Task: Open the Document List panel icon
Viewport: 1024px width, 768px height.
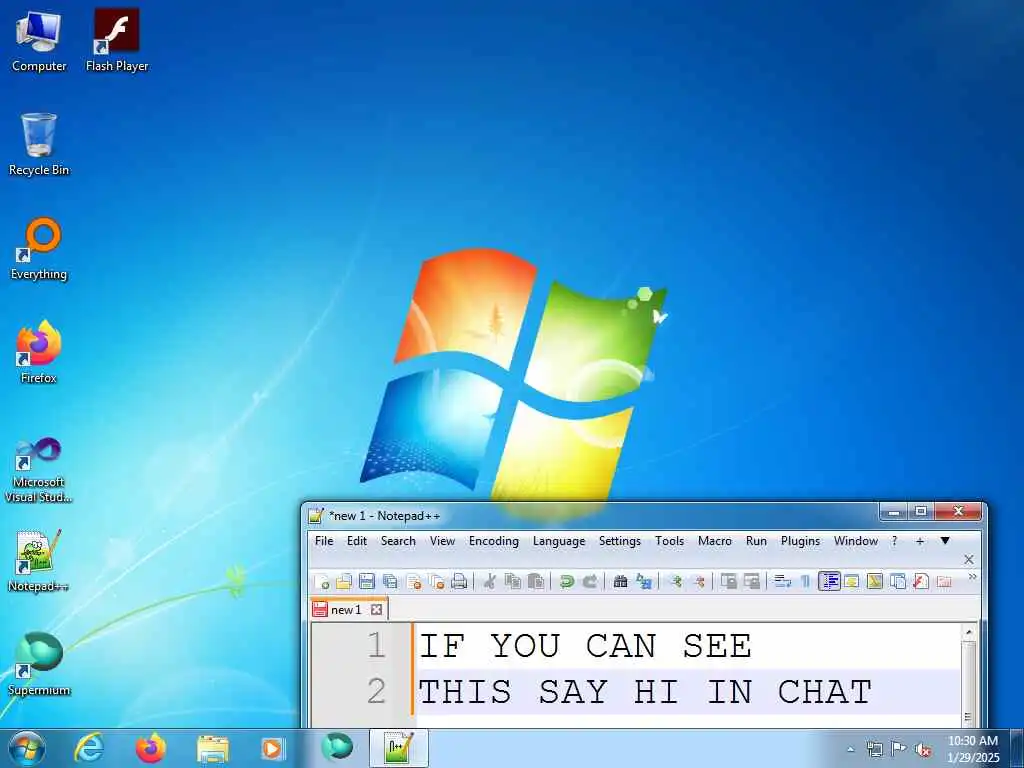Action: (x=897, y=581)
